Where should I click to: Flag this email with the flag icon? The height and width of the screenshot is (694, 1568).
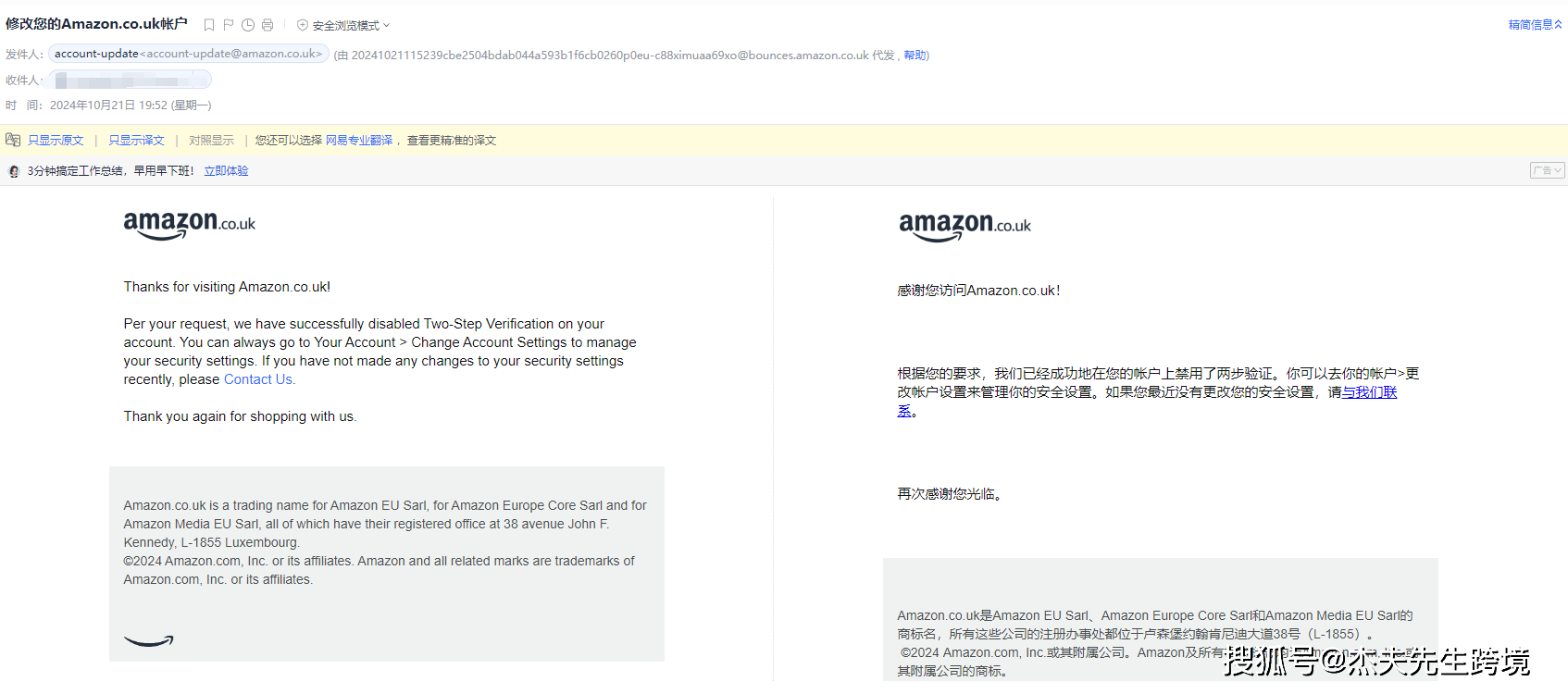[x=229, y=25]
